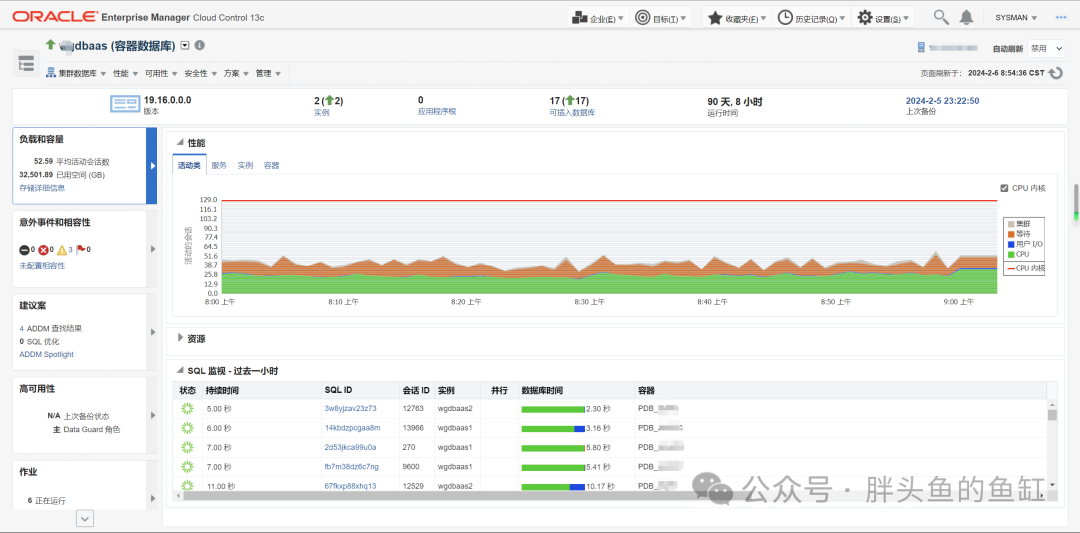1080x533 pixels.
Task: Open the 集群数据库 menu
Action: pyautogui.click(x=76, y=73)
